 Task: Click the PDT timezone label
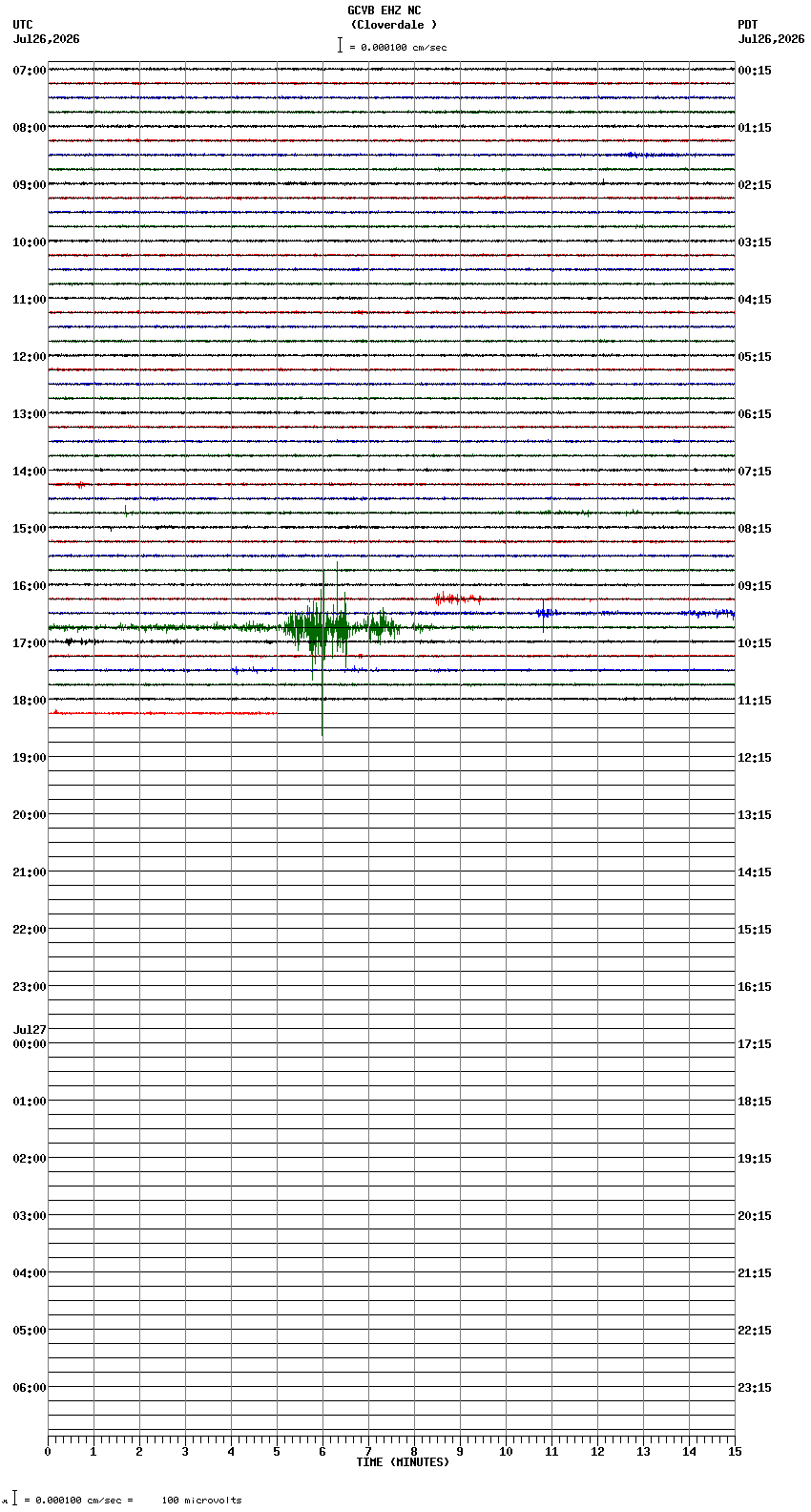(748, 25)
